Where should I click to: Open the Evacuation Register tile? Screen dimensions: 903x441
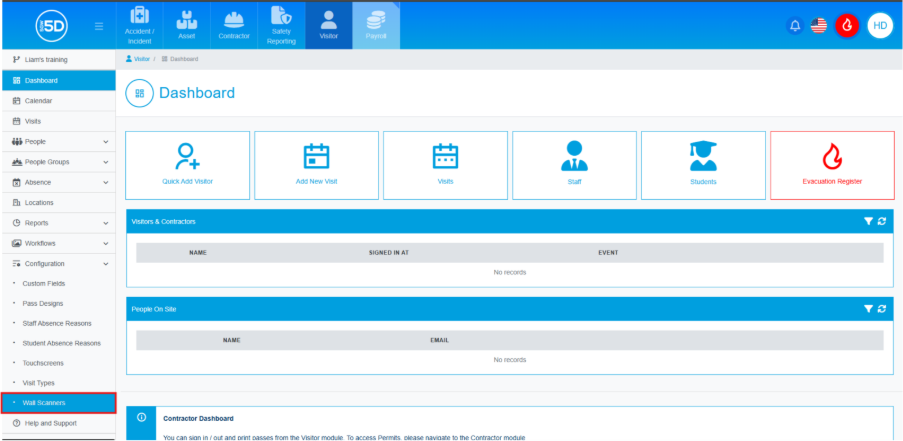click(832, 165)
